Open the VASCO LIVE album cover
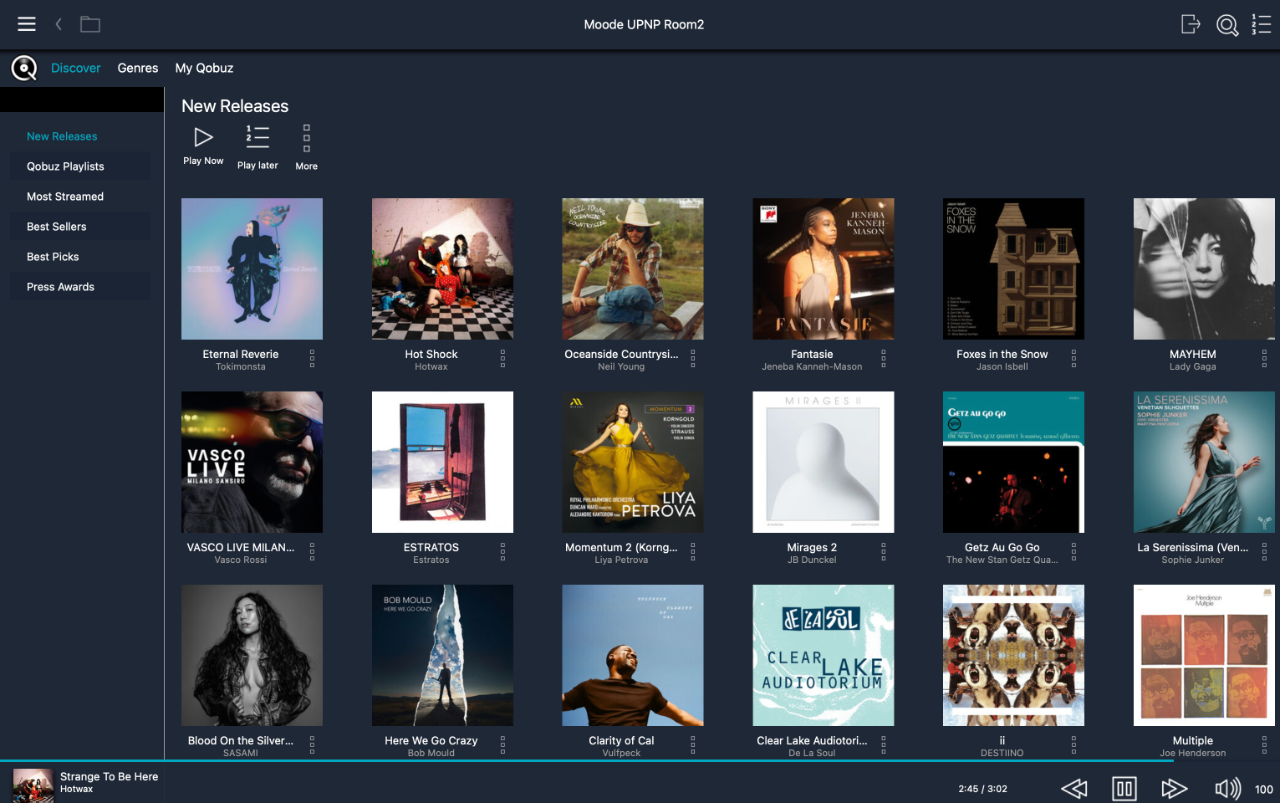Viewport: 1280px width, 803px height. [x=252, y=462]
